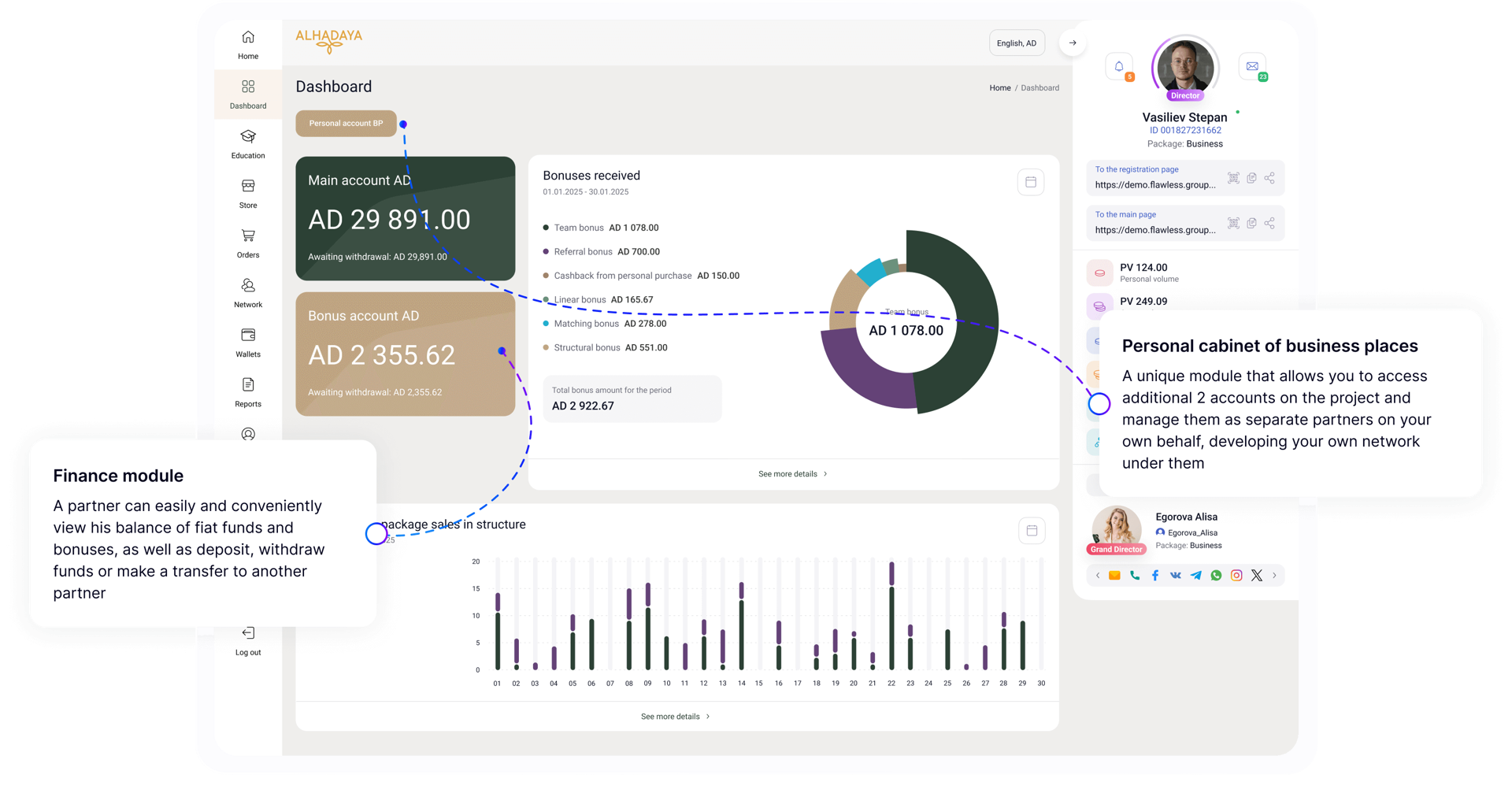The image size is (1512, 786).
Task: Contact Egorova Alisa on WhatsApp
Action: click(x=1216, y=575)
